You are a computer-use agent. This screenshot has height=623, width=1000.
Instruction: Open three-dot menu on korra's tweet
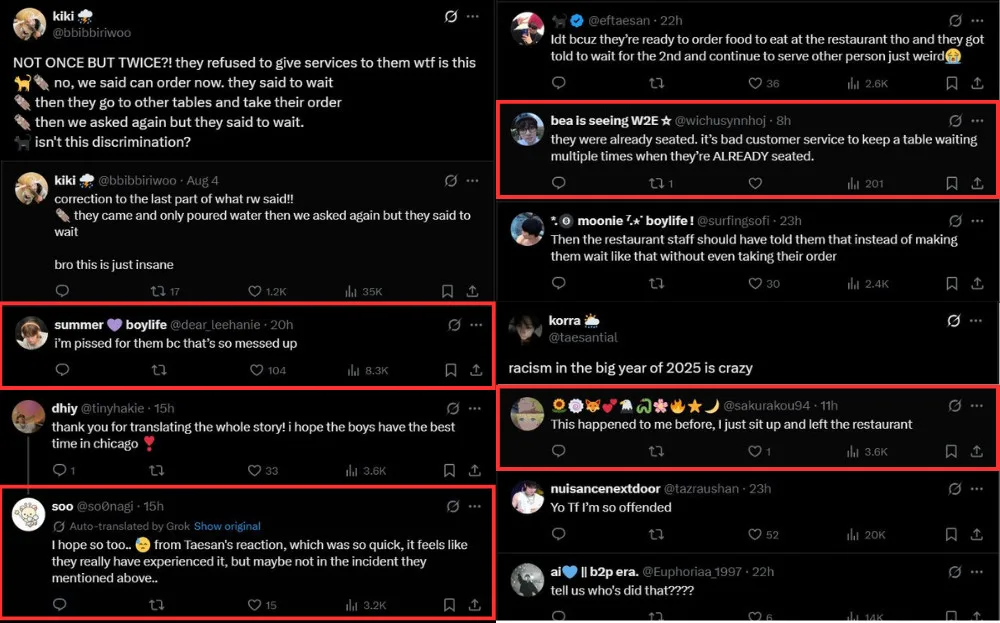(x=979, y=321)
